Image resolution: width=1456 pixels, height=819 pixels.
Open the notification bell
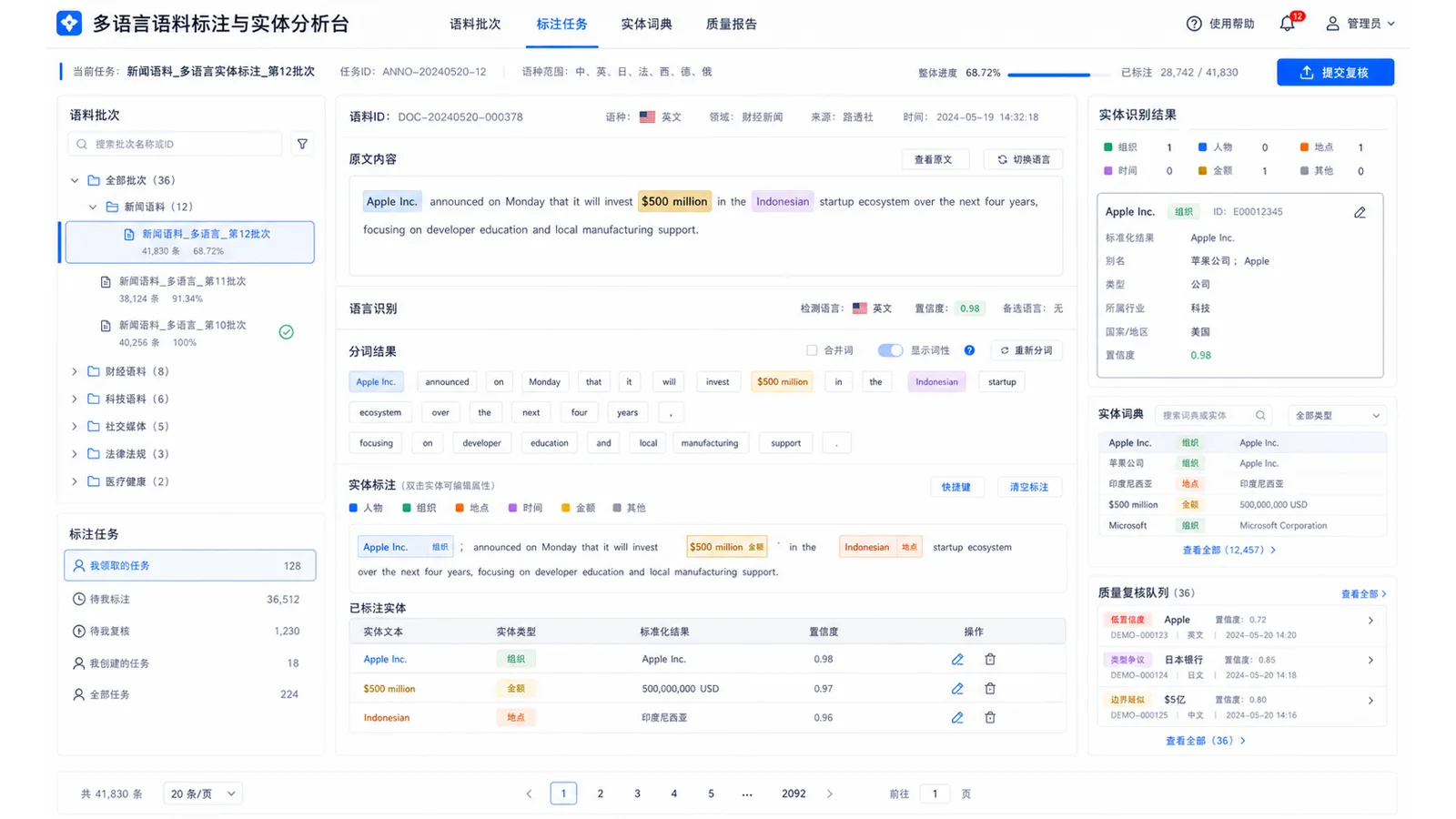(1287, 24)
